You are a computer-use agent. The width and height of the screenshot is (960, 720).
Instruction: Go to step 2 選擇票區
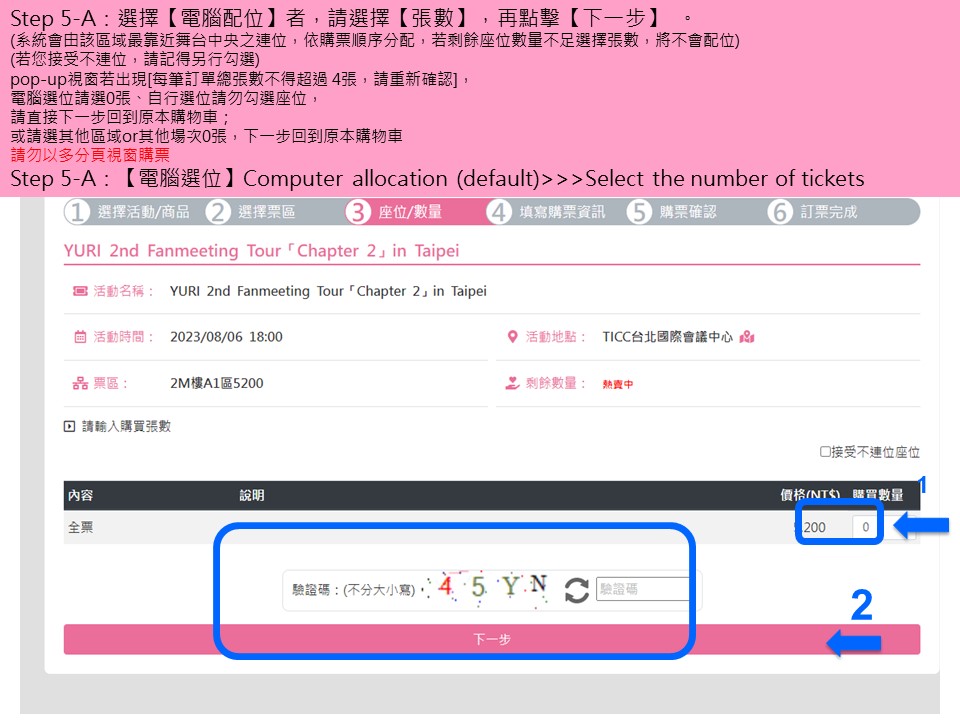[252, 212]
